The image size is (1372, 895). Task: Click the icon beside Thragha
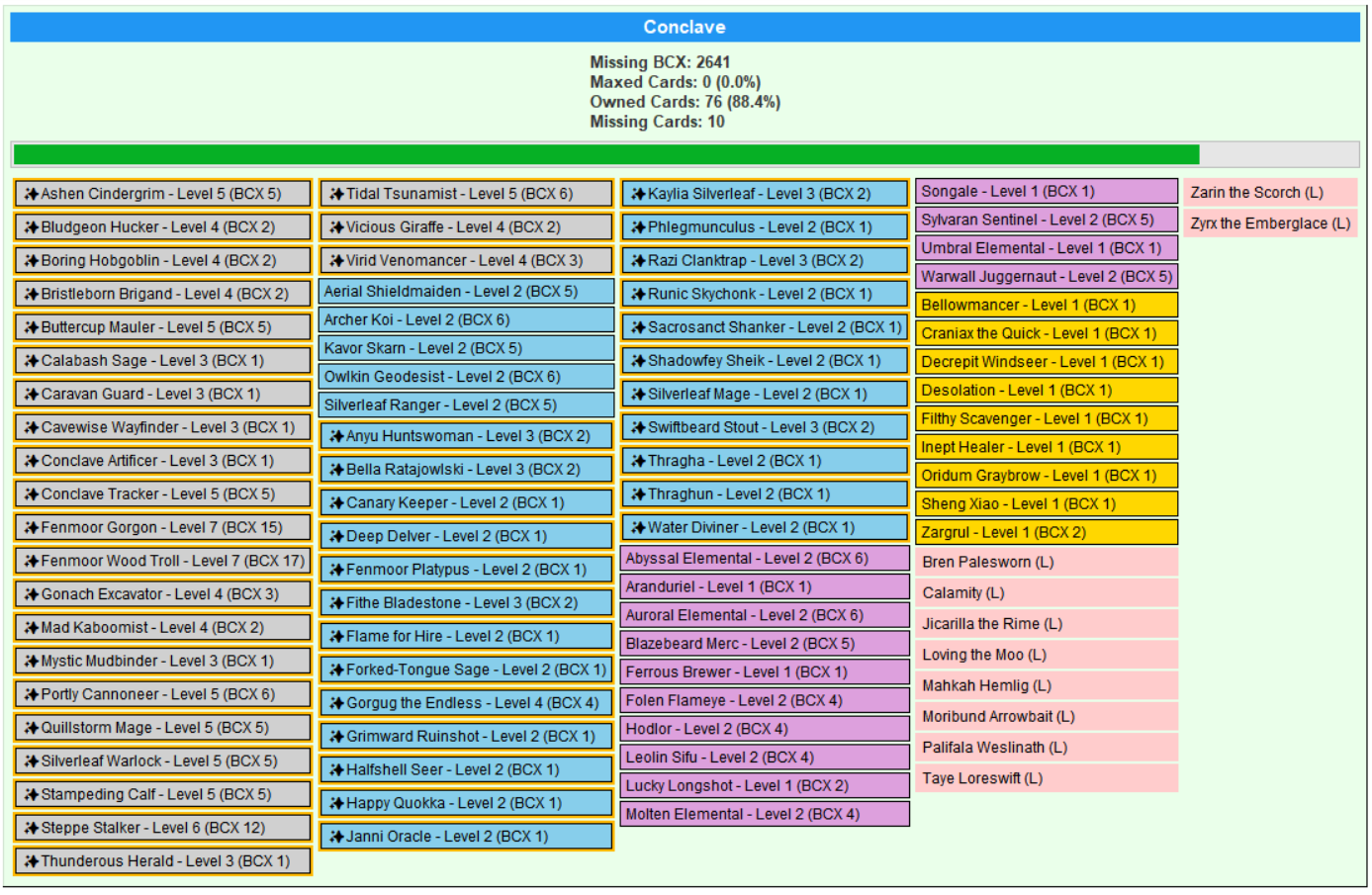639,461
